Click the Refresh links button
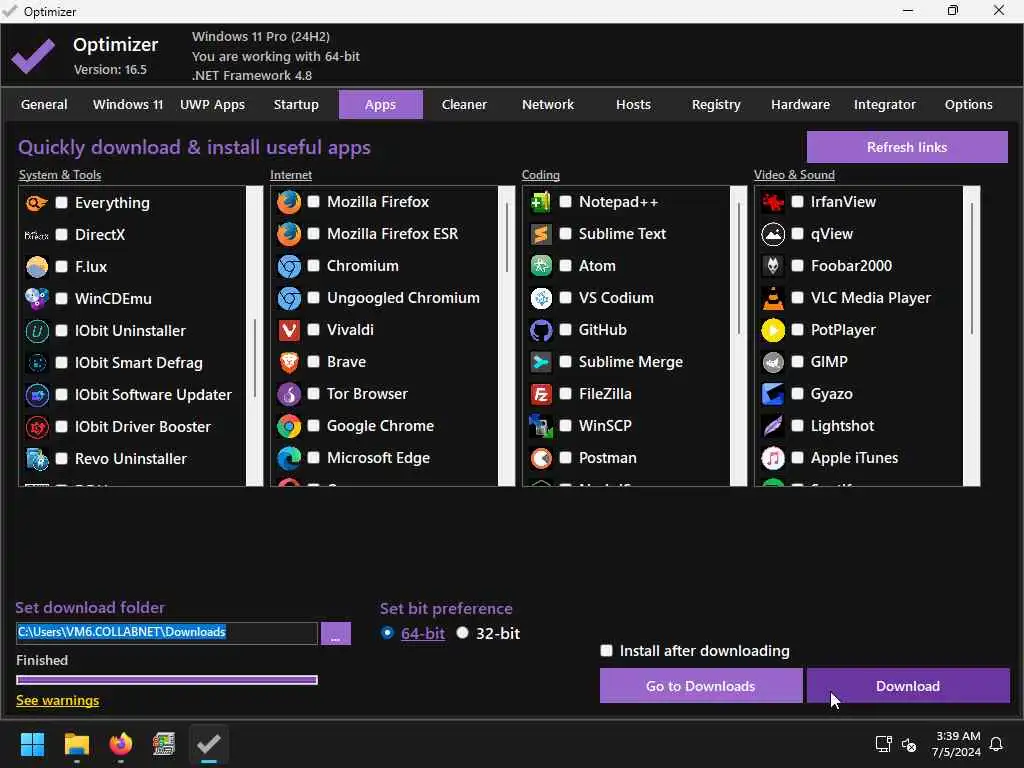Screen dimensions: 1024x768 [x=907, y=147]
